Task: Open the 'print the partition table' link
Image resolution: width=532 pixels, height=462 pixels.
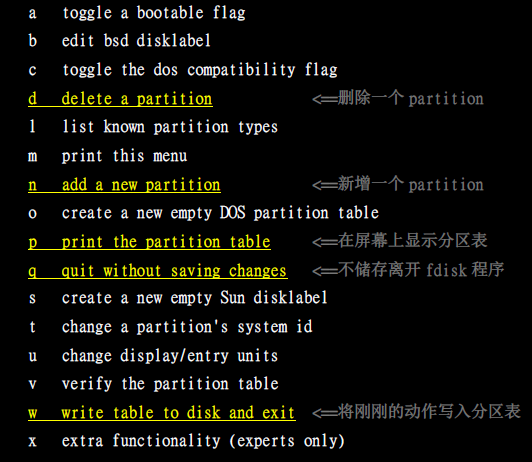Action: 149,242
